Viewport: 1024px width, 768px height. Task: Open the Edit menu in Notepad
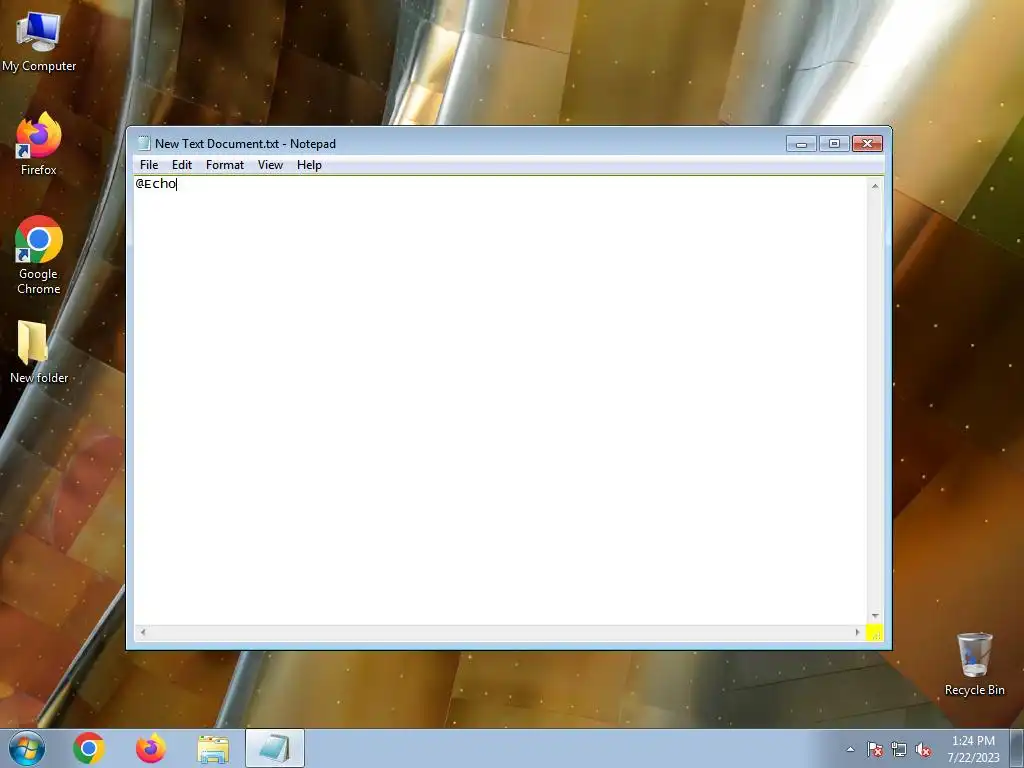click(x=182, y=165)
